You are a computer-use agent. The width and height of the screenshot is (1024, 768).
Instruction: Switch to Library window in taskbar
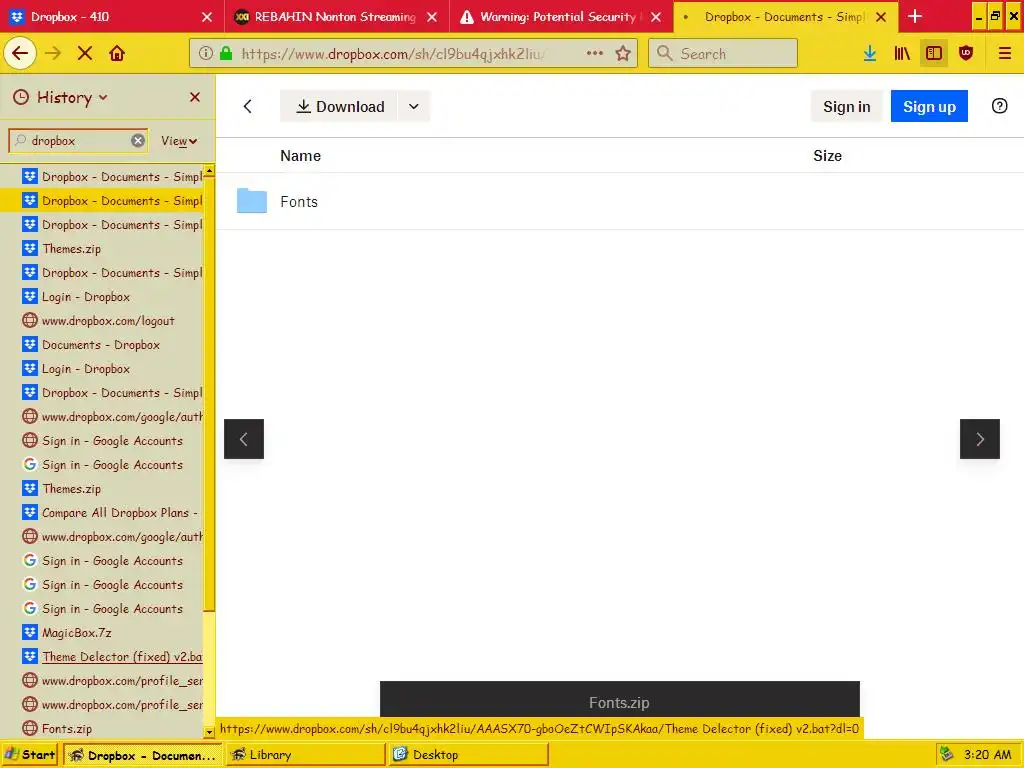click(x=306, y=755)
